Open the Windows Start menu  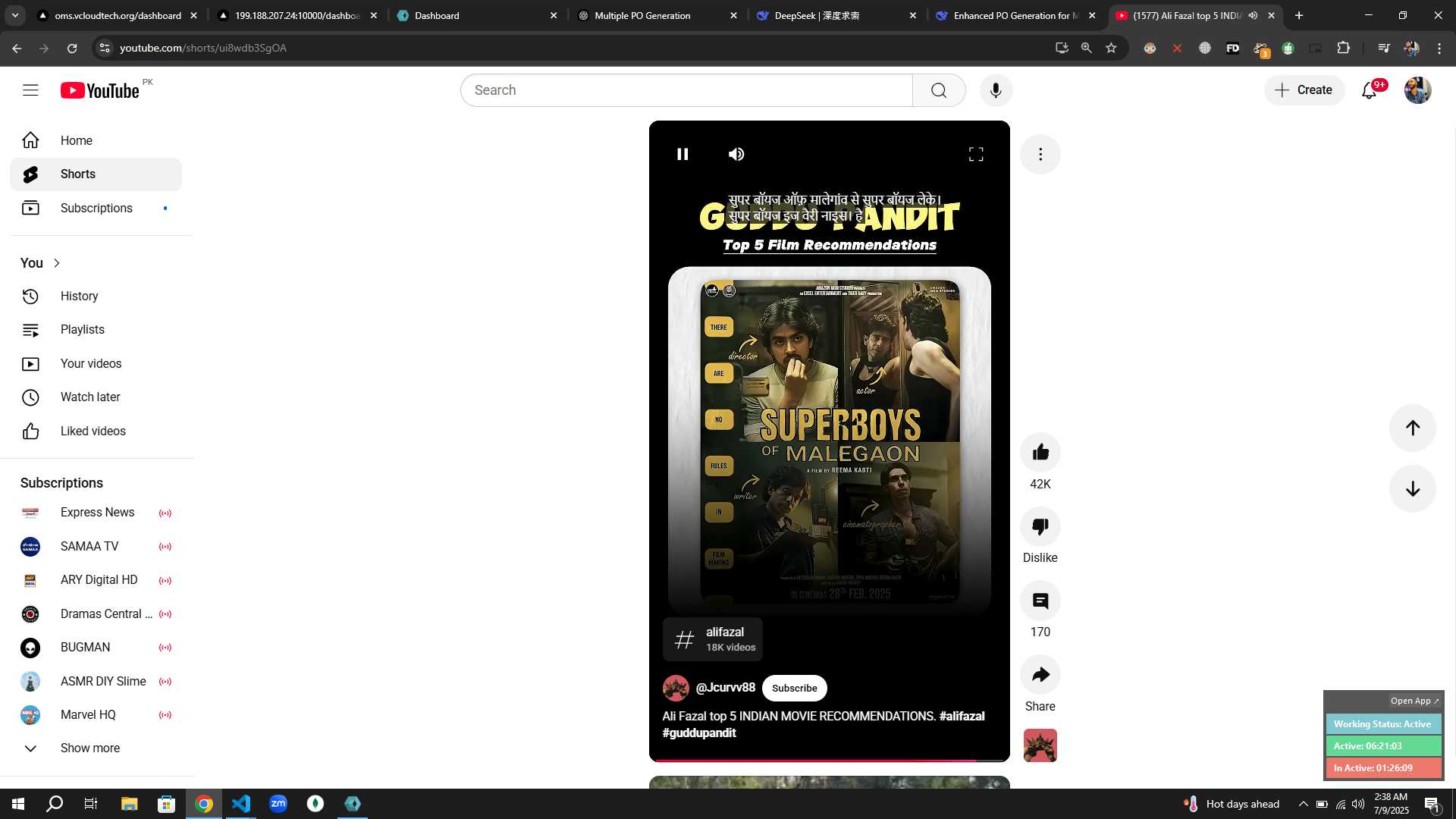[x=18, y=804]
